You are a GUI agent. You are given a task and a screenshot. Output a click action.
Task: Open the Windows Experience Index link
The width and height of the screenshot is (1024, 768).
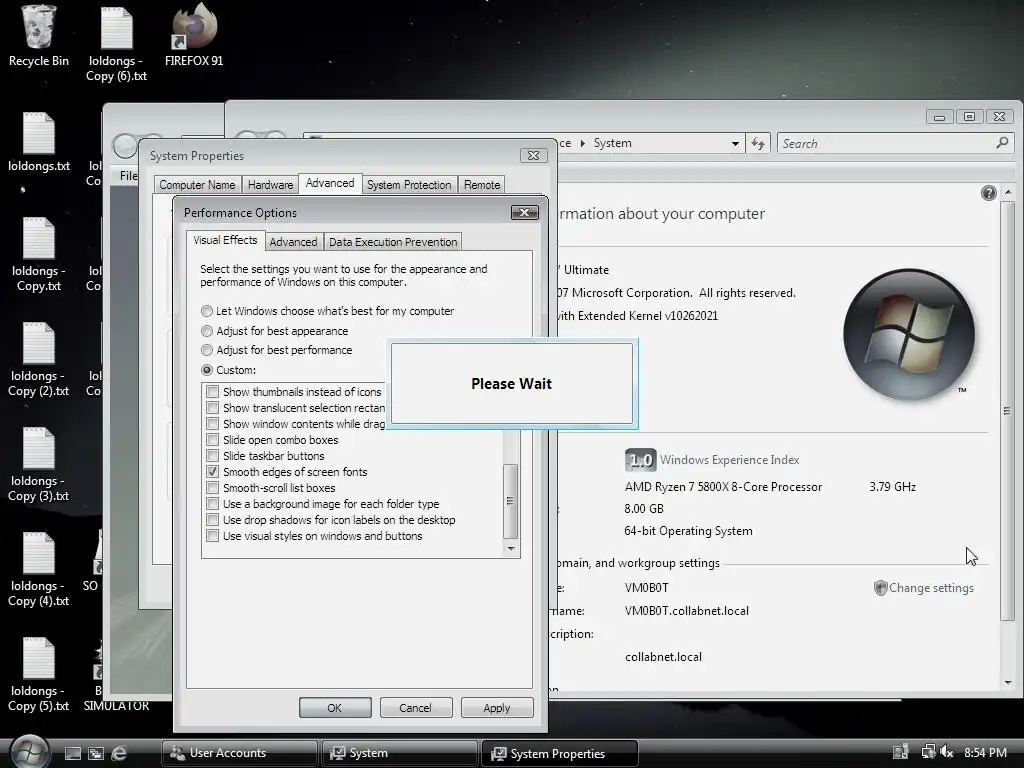click(729, 460)
